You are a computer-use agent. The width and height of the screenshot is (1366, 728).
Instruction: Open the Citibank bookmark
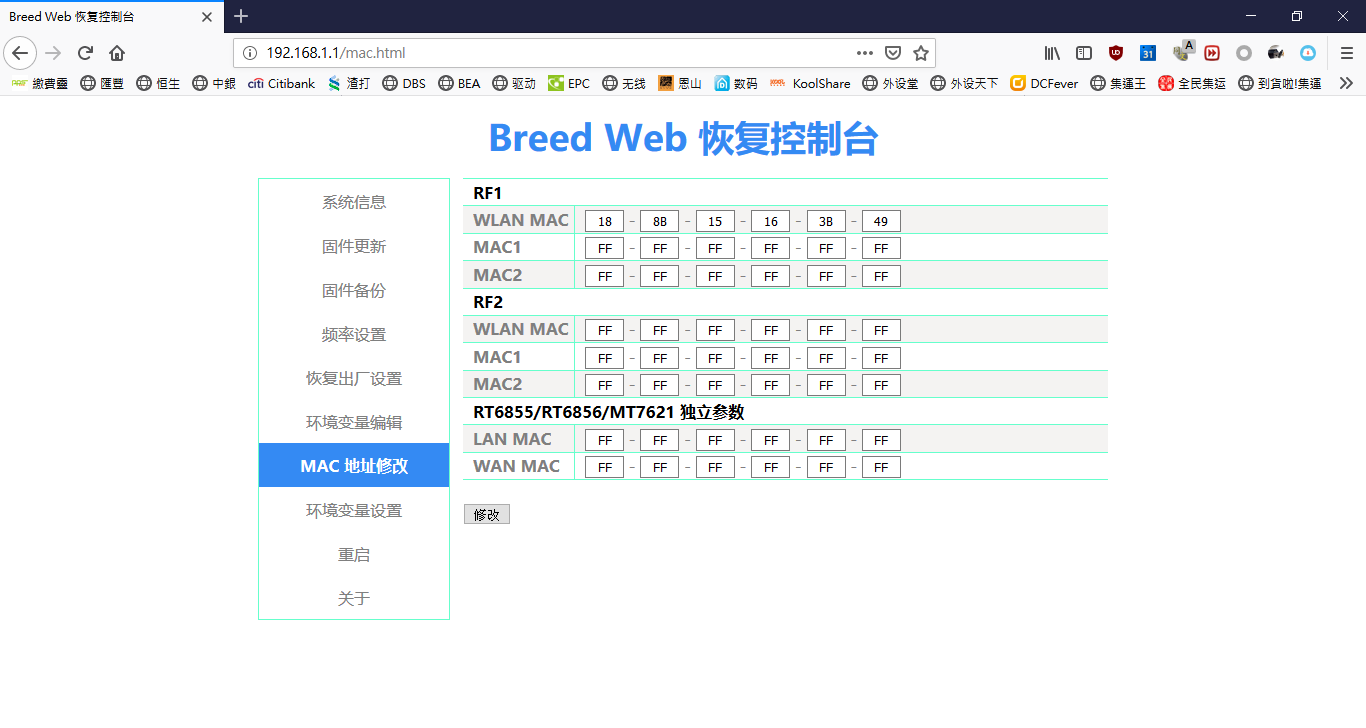click(x=281, y=84)
